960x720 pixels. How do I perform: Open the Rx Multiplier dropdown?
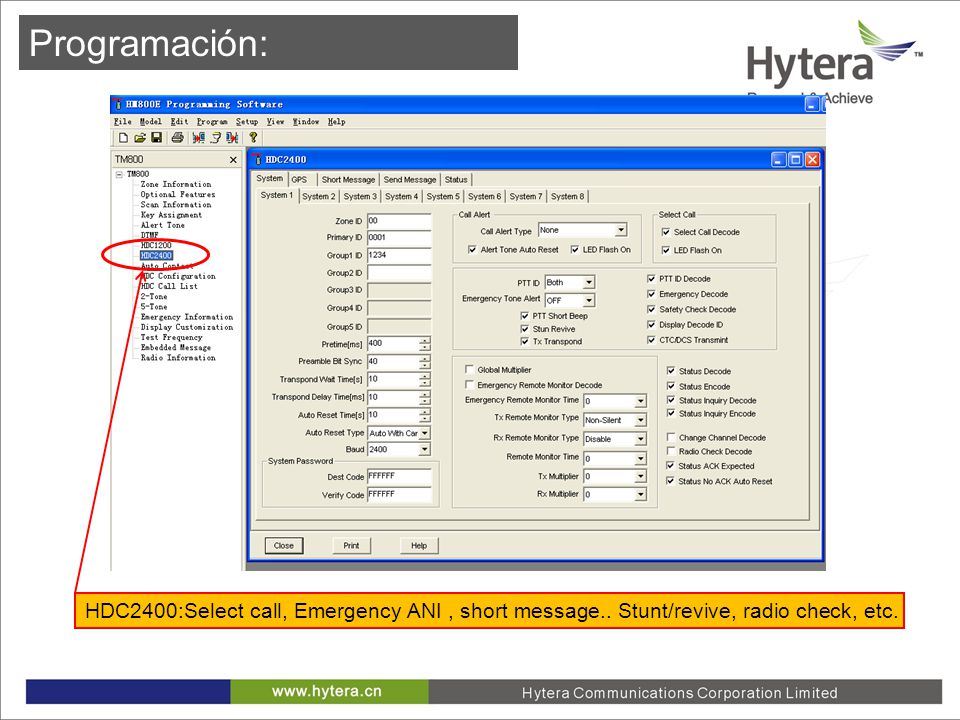[640, 494]
